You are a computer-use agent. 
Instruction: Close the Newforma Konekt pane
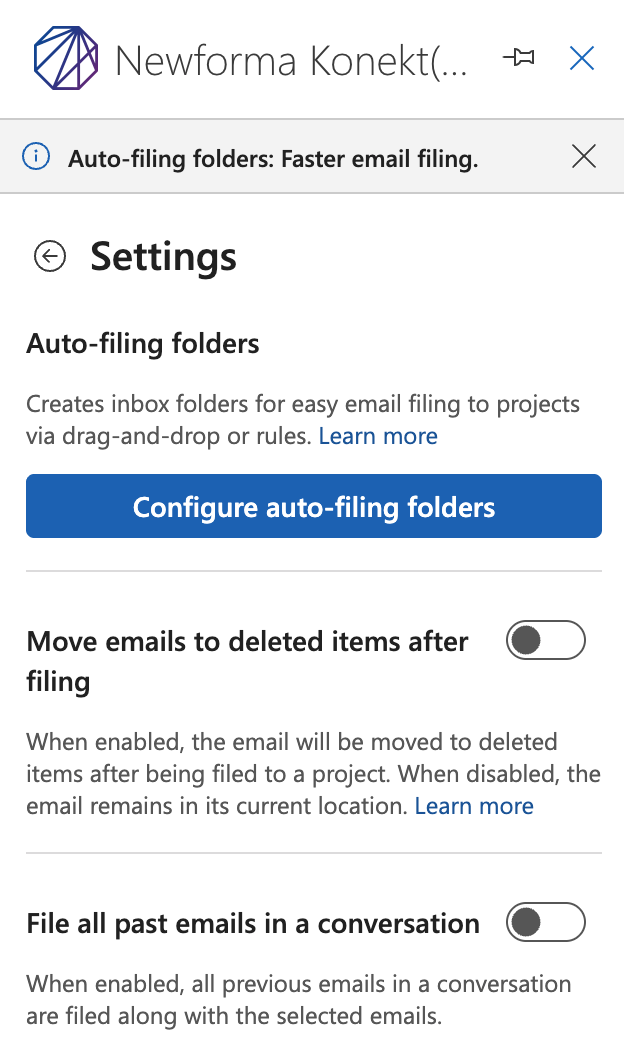582,59
